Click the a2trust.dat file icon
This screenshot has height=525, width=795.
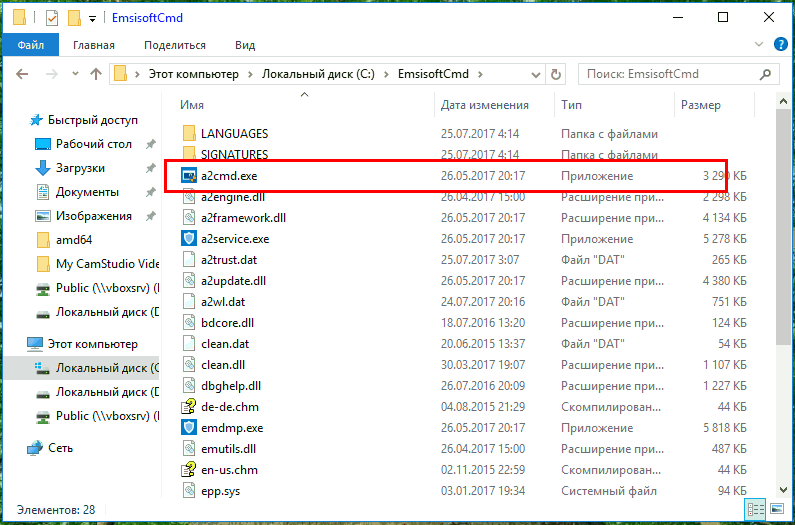(189, 260)
